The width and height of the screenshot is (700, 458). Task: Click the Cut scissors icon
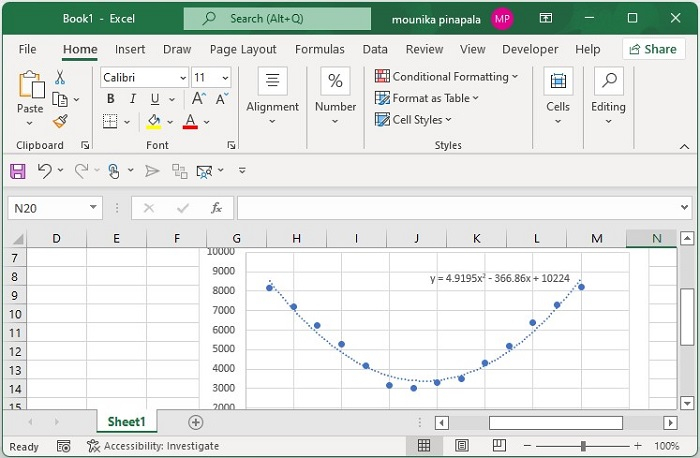(60, 77)
